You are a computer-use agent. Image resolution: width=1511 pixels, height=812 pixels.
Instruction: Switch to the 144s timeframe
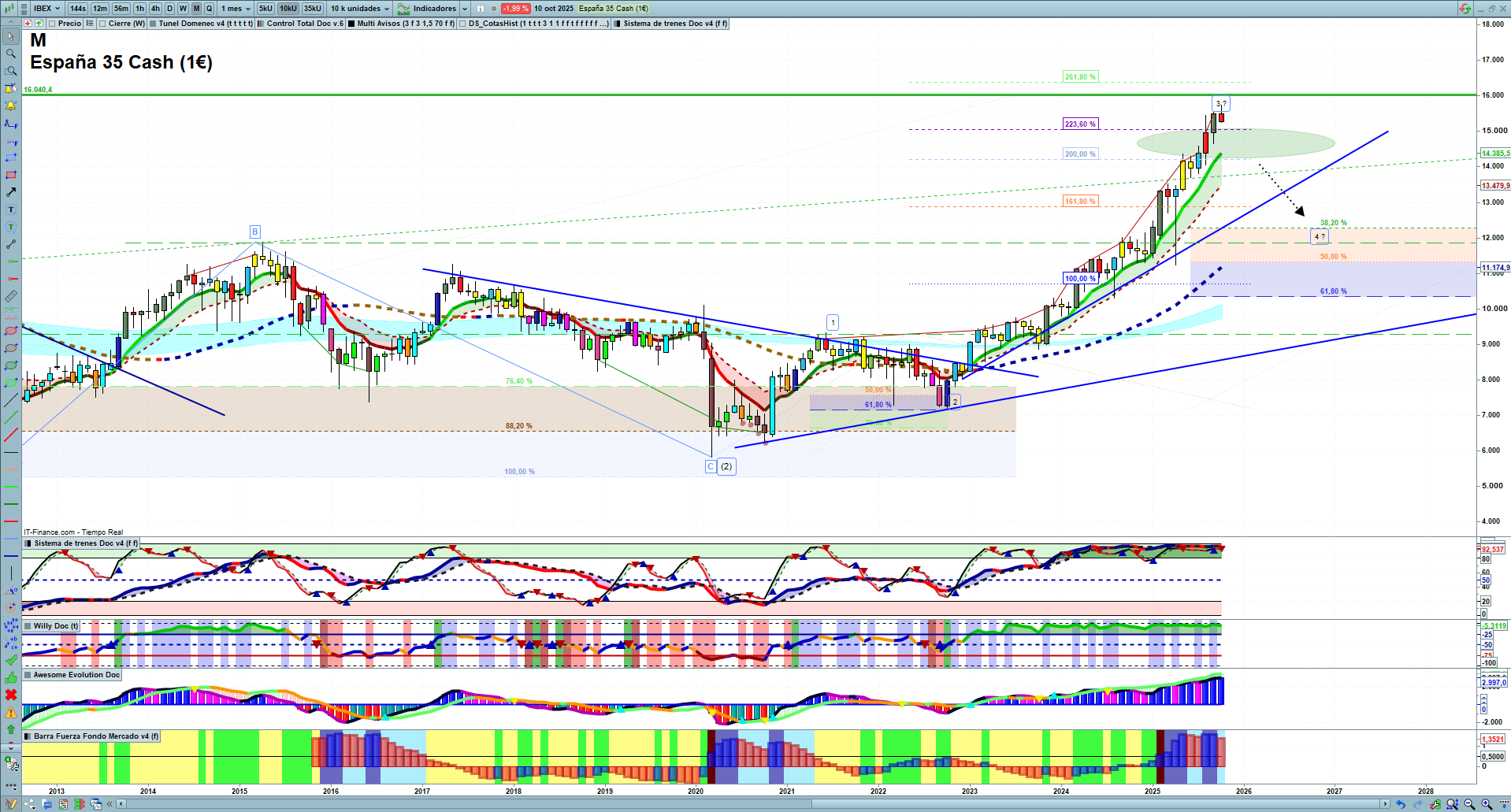point(77,9)
